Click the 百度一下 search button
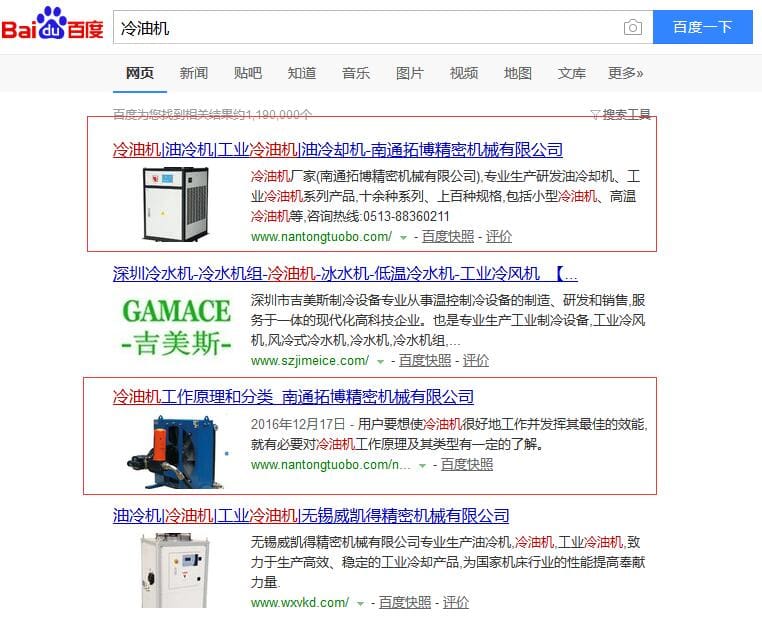This screenshot has width=762, height=618. pos(702,27)
